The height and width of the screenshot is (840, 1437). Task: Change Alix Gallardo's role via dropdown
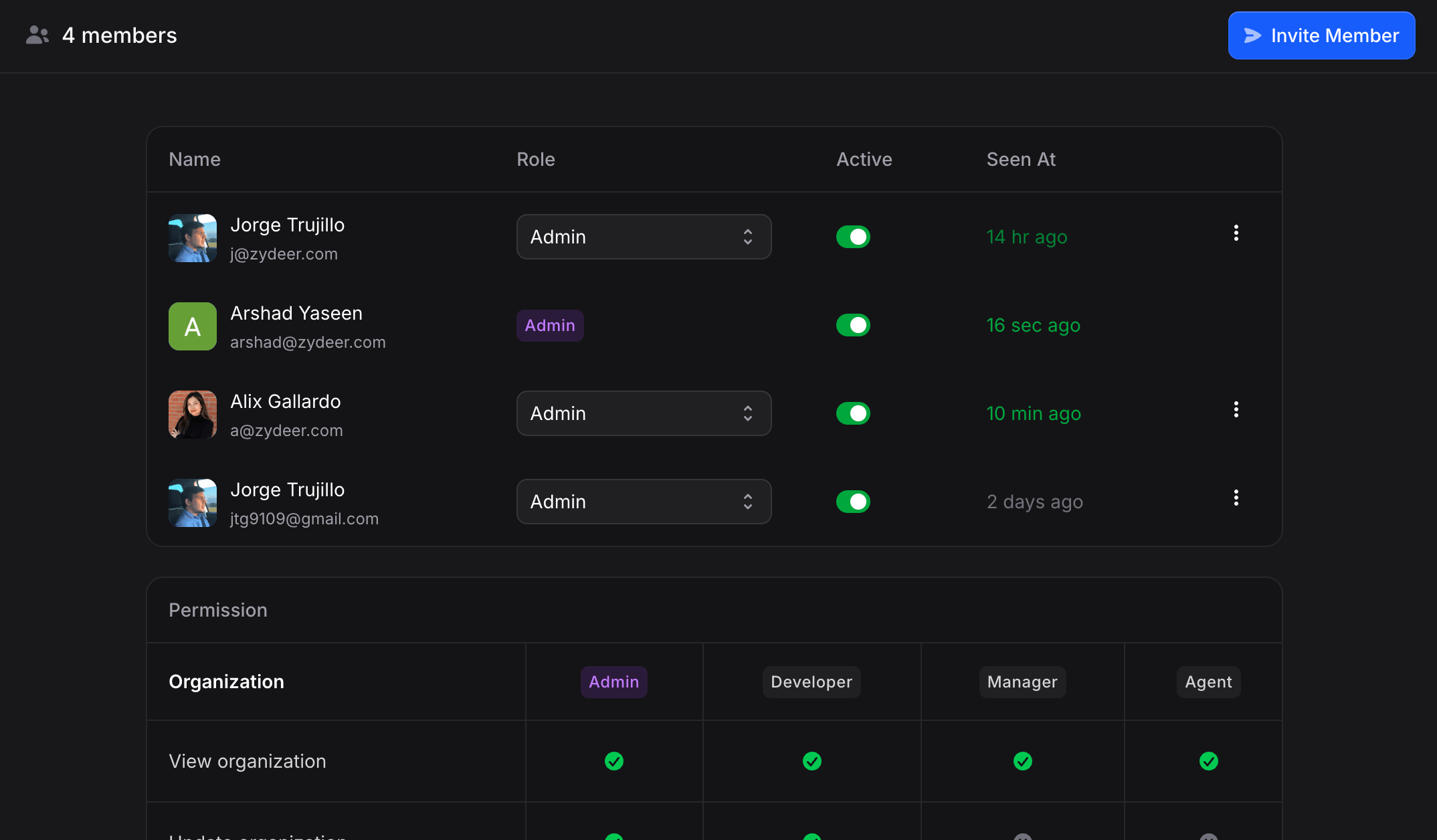click(644, 413)
